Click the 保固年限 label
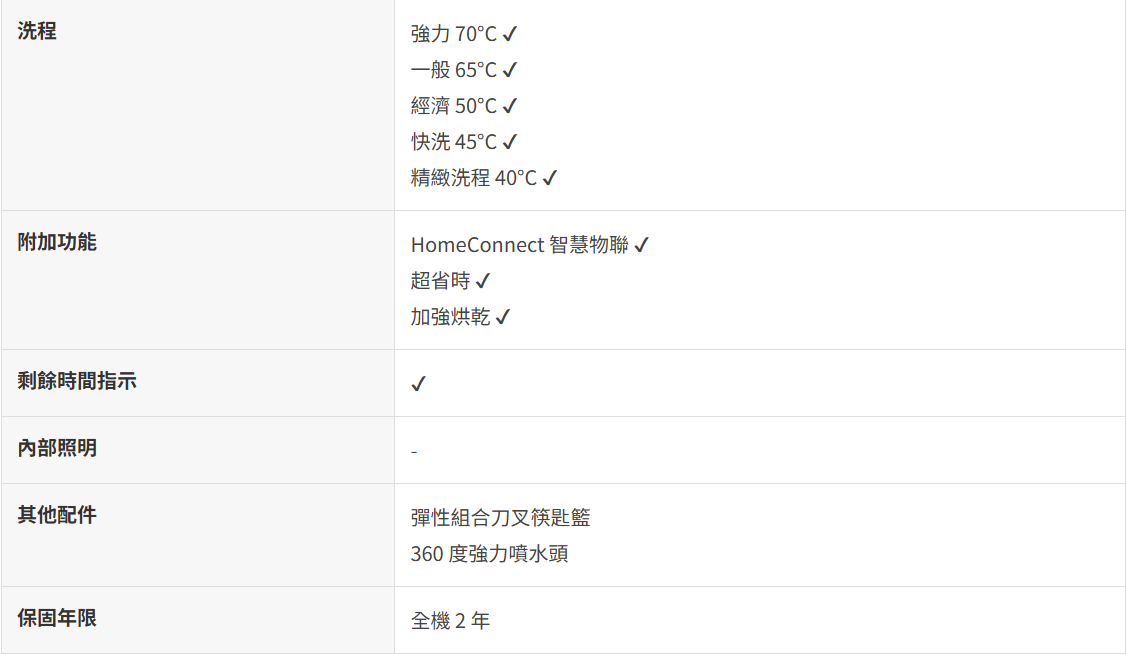Viewport: 1126px width, 655px height. pos(57,618)
